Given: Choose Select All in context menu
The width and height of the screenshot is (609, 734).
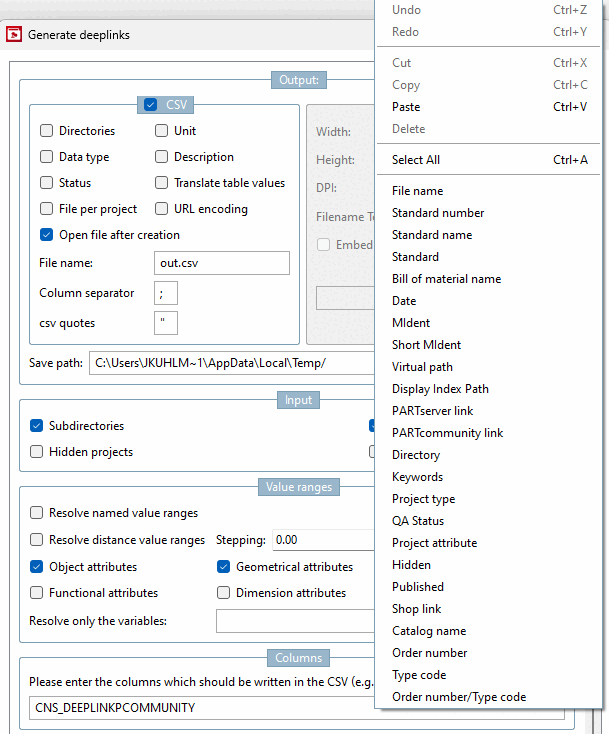Looking at the screenshot, I should (489, 160).
